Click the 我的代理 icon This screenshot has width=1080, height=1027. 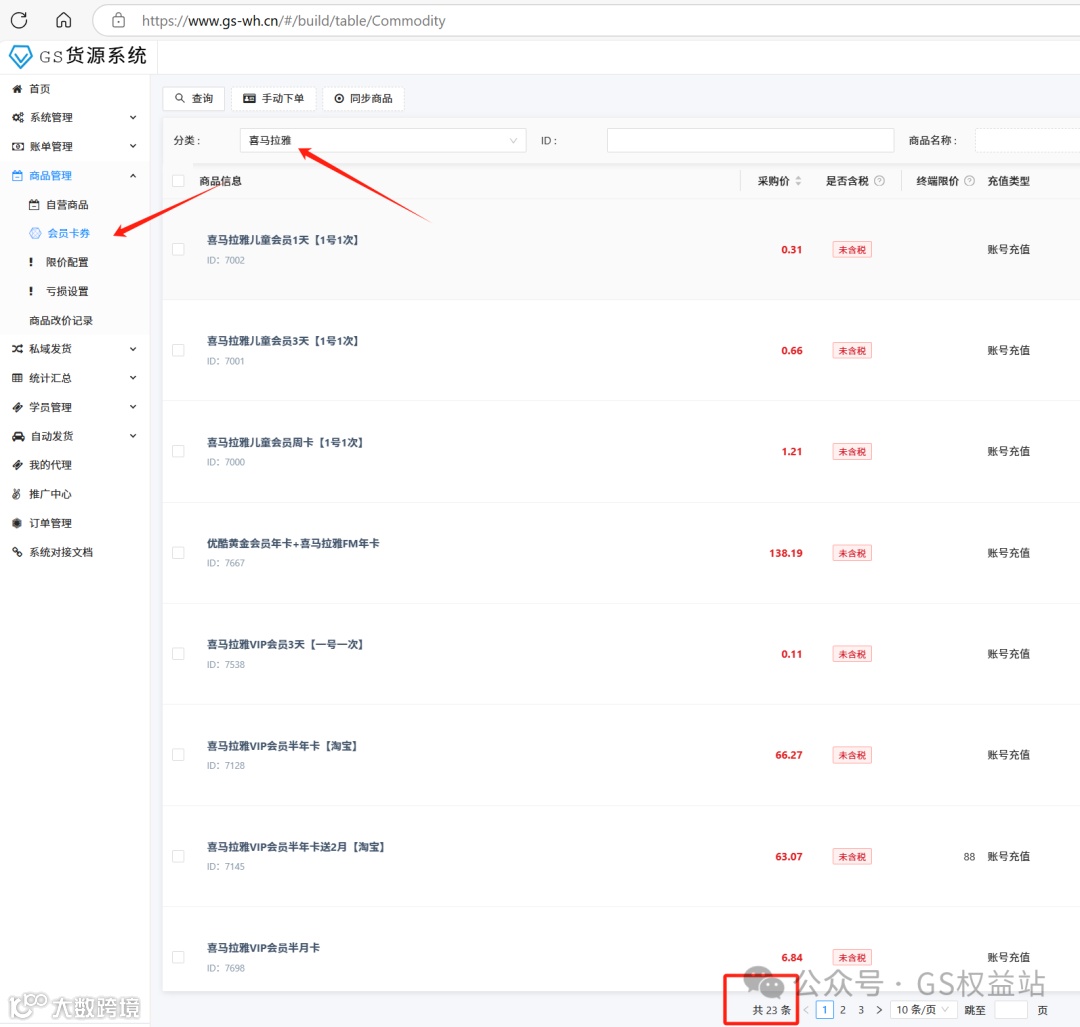pyautogui.click(x=17, y=465)
